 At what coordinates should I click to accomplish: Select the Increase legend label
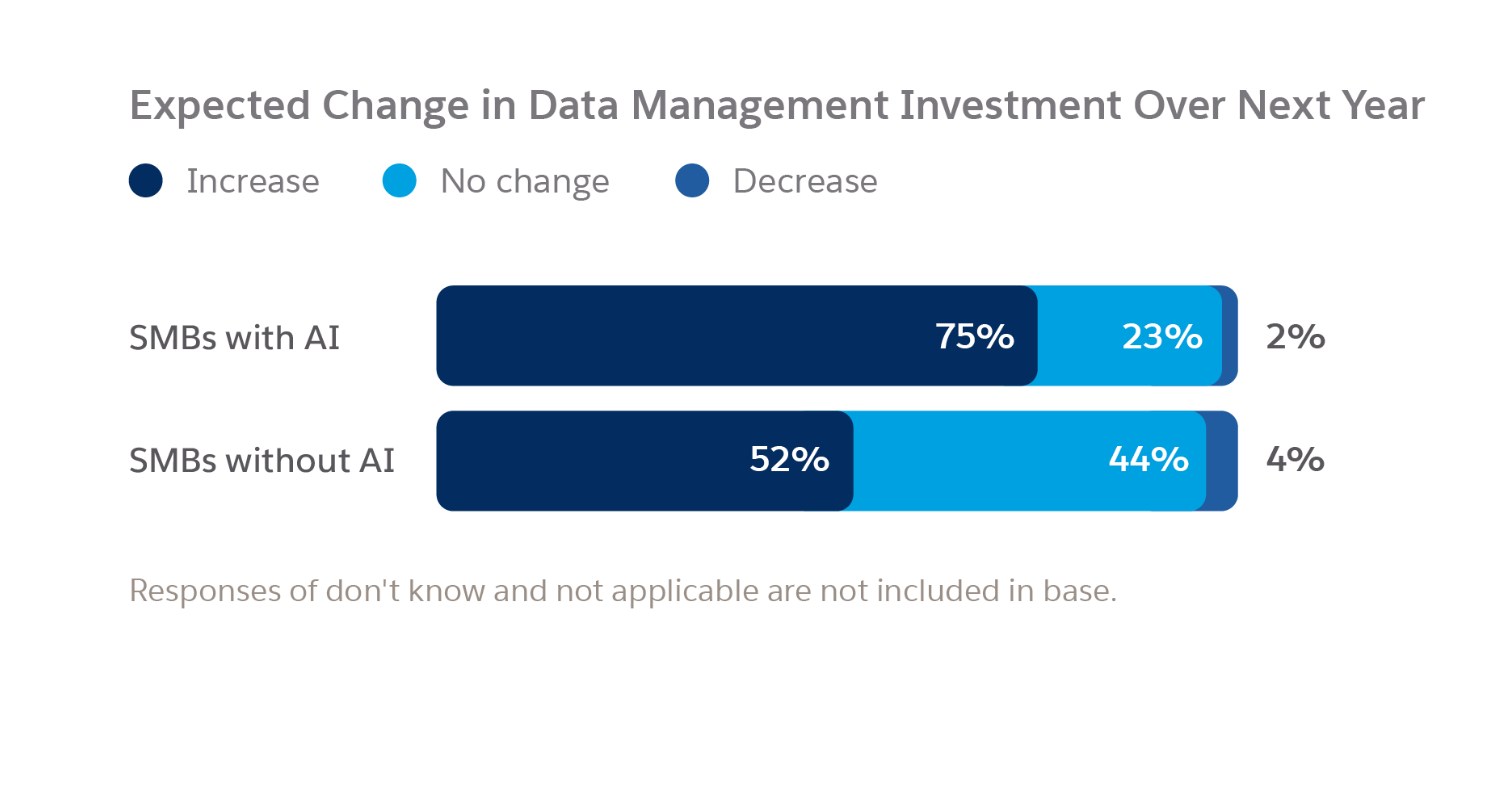pyautogui.click(x=253, y=181)
